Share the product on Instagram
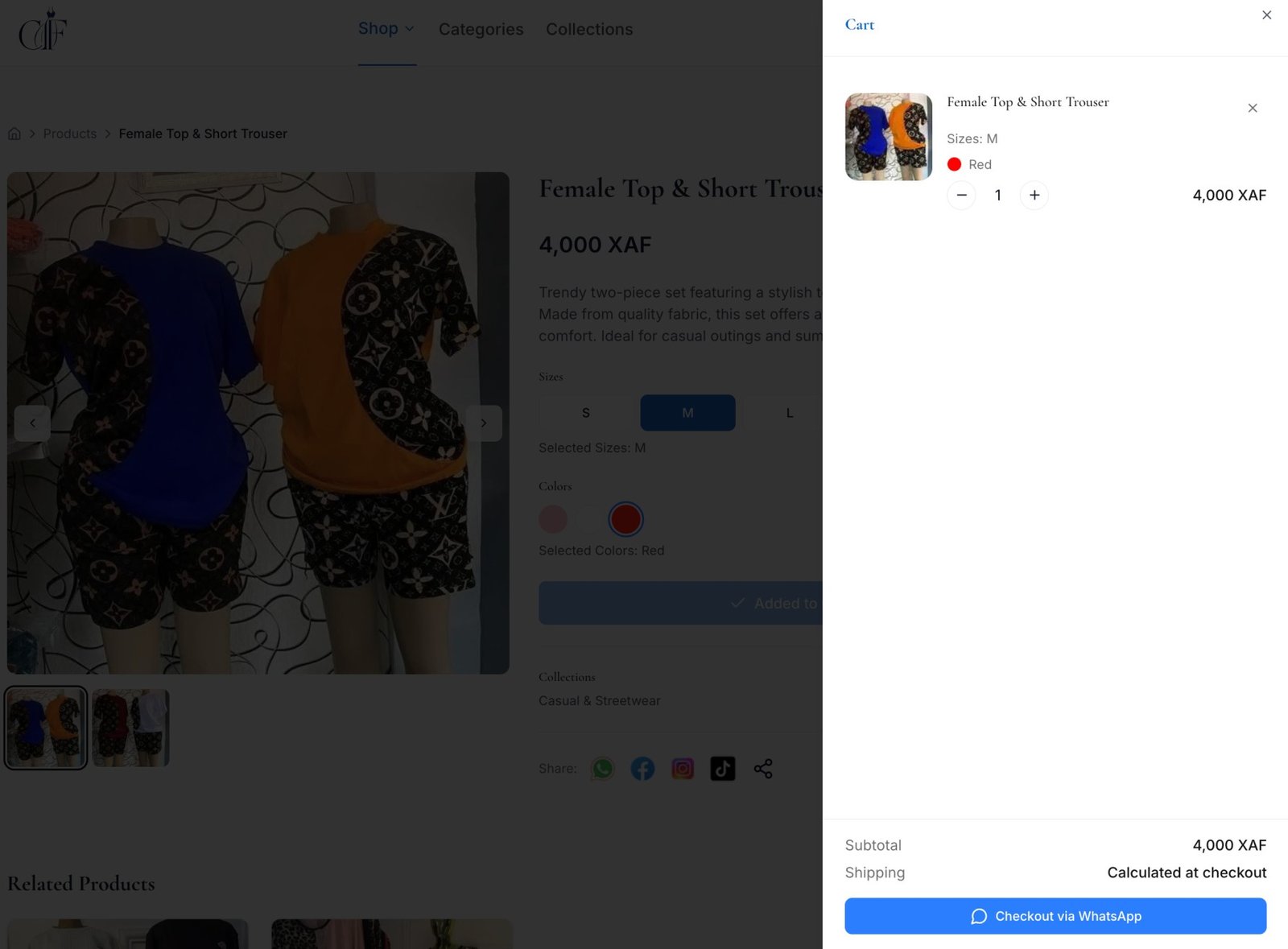The height and width of the screenshot is (949, 1288). tap(682, 769)
